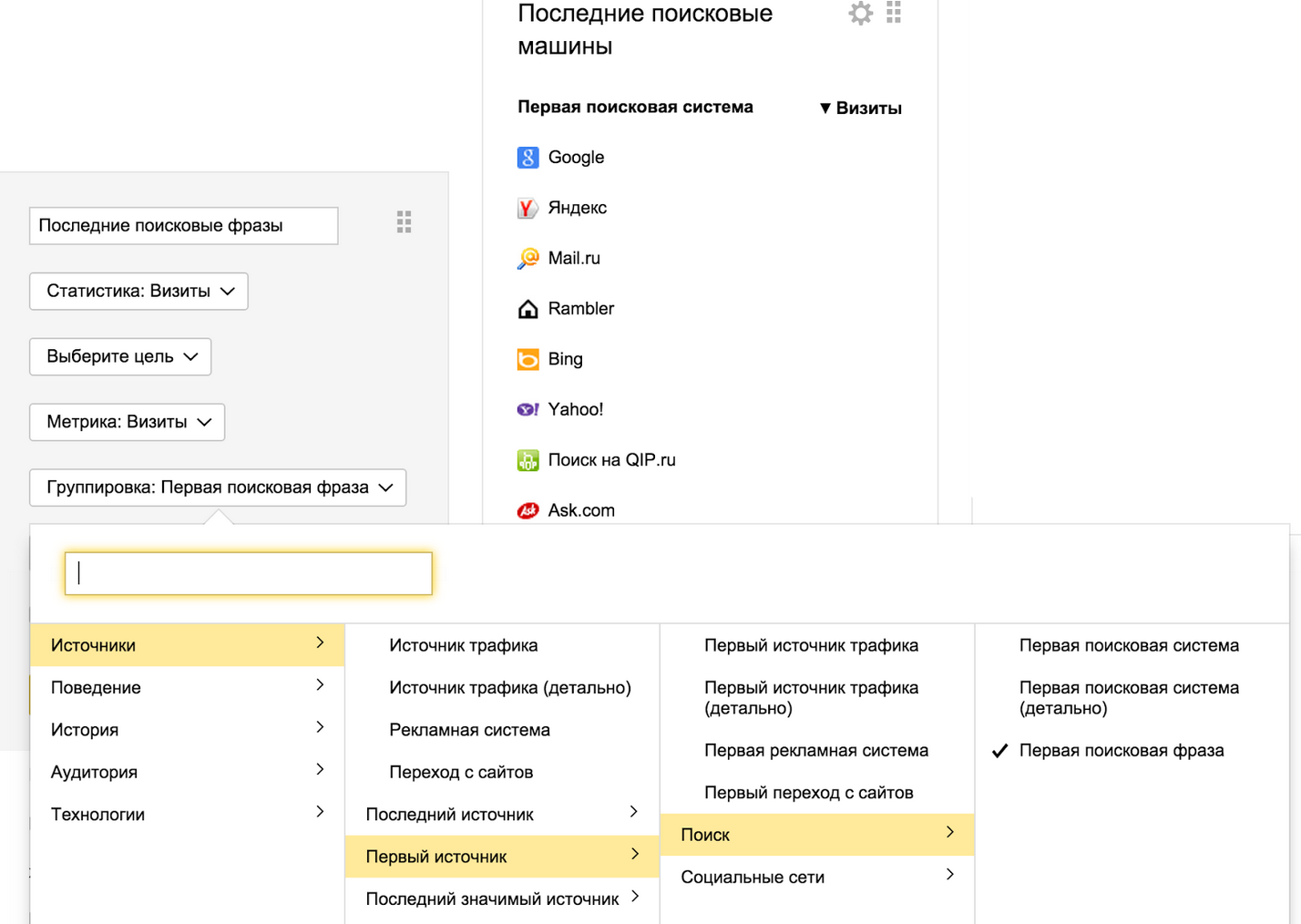Image resolution: width=1301 pixels, height=924 pixels.
Task: Open the Метрика: Визиты dropdown
Action: (x=127, y=423)
